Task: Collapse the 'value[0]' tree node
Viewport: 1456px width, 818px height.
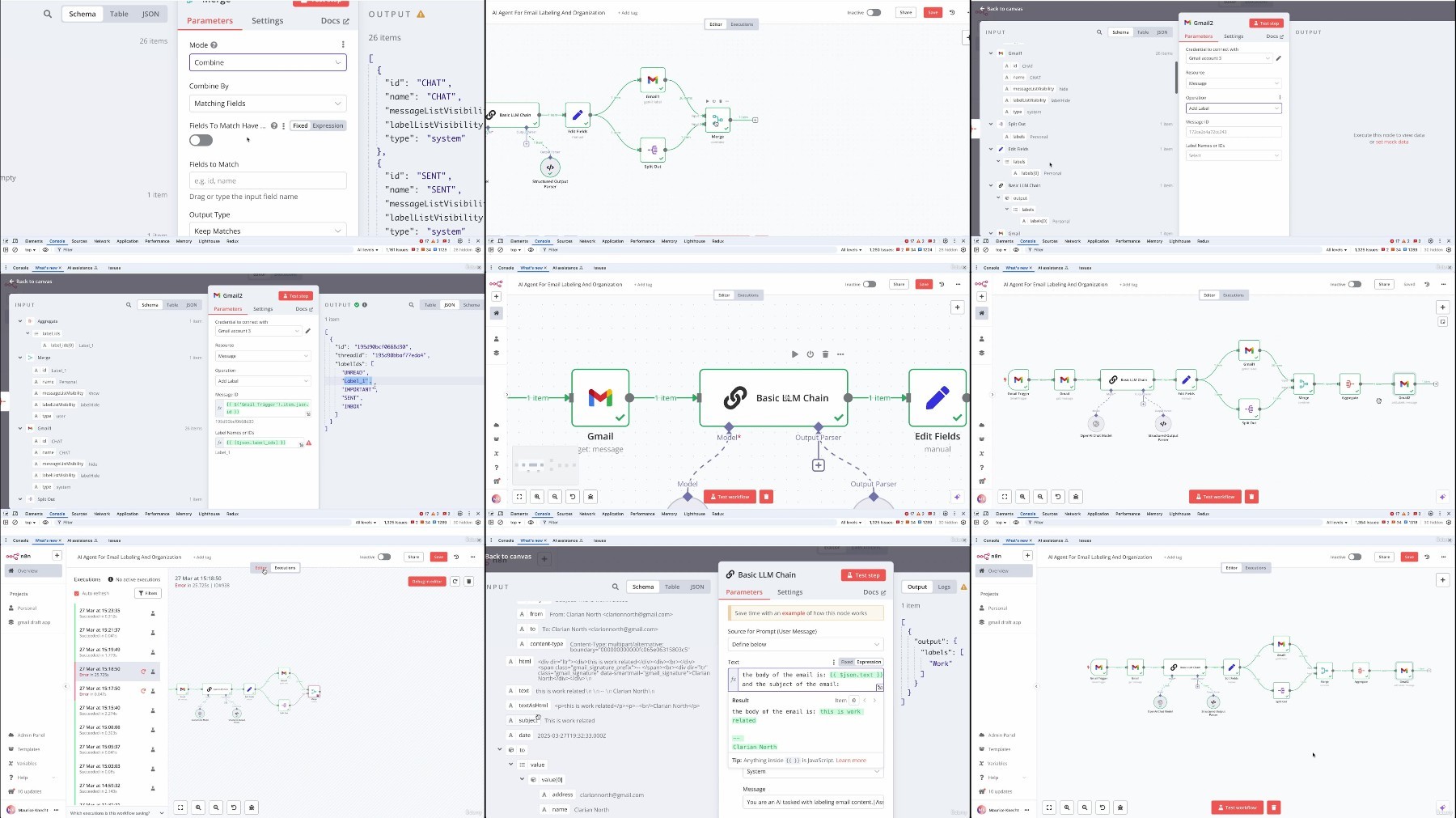Action: point(522,779)
